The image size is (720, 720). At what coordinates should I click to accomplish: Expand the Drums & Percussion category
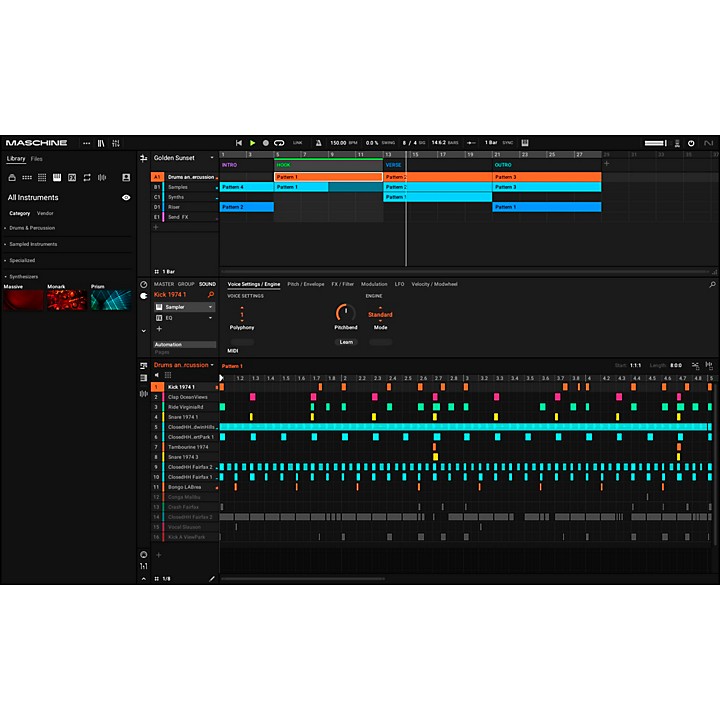tap(30, 228)
